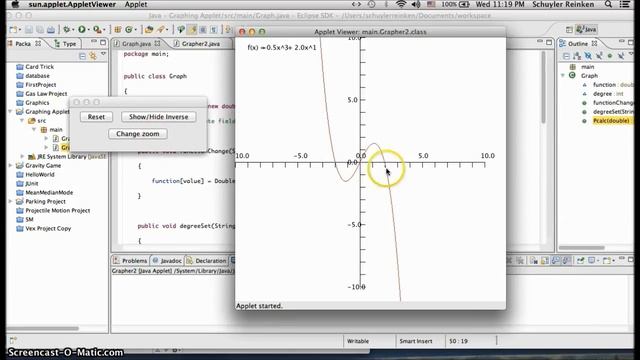The height and width of the screenshot is (360, 640).
Task: Open the Run button dropdown arrow
Action: [x=88, y=30]
